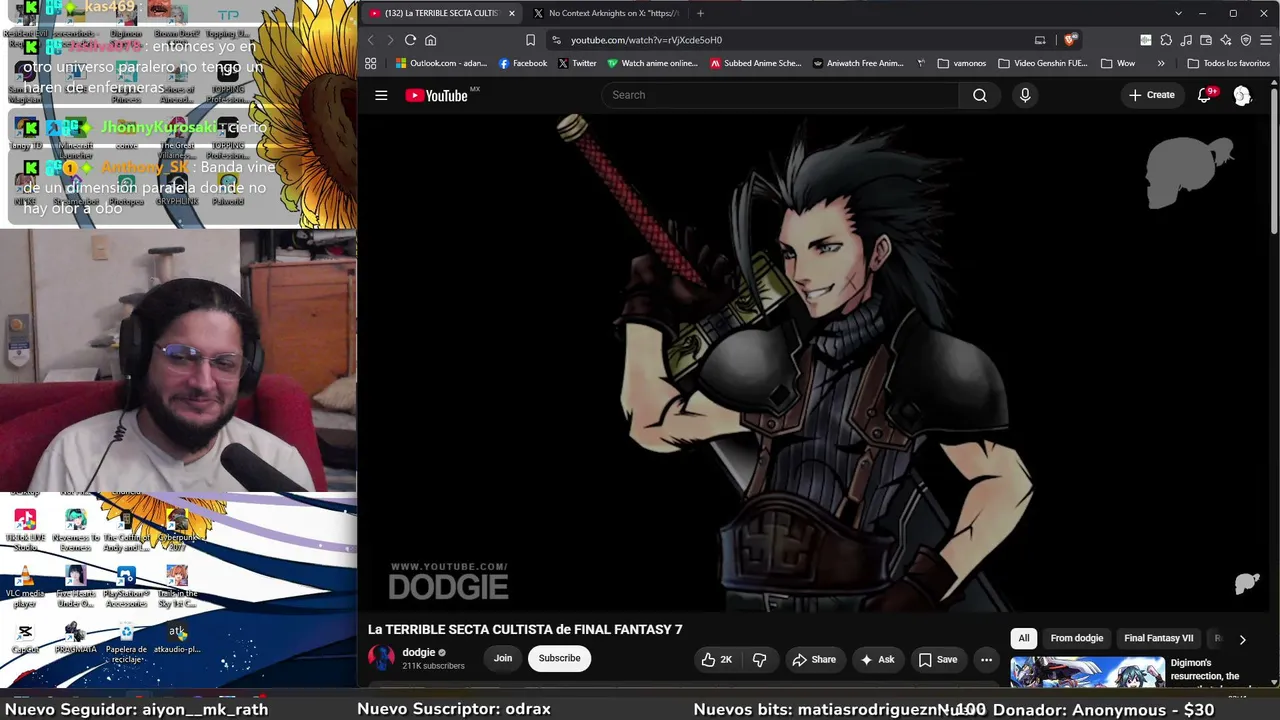Open the dodgie channel avatar

pos(381,658)
